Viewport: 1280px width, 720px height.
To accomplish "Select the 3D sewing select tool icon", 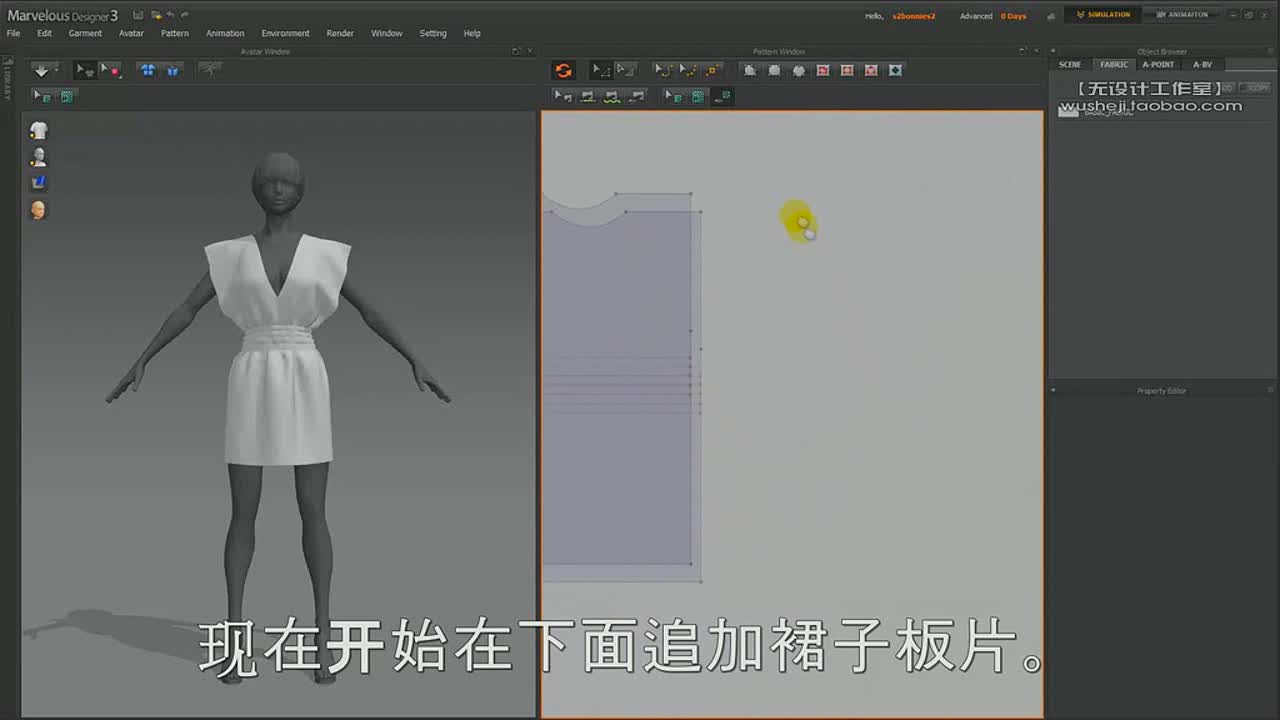I will pyautogui.click(x=42, y=96).
